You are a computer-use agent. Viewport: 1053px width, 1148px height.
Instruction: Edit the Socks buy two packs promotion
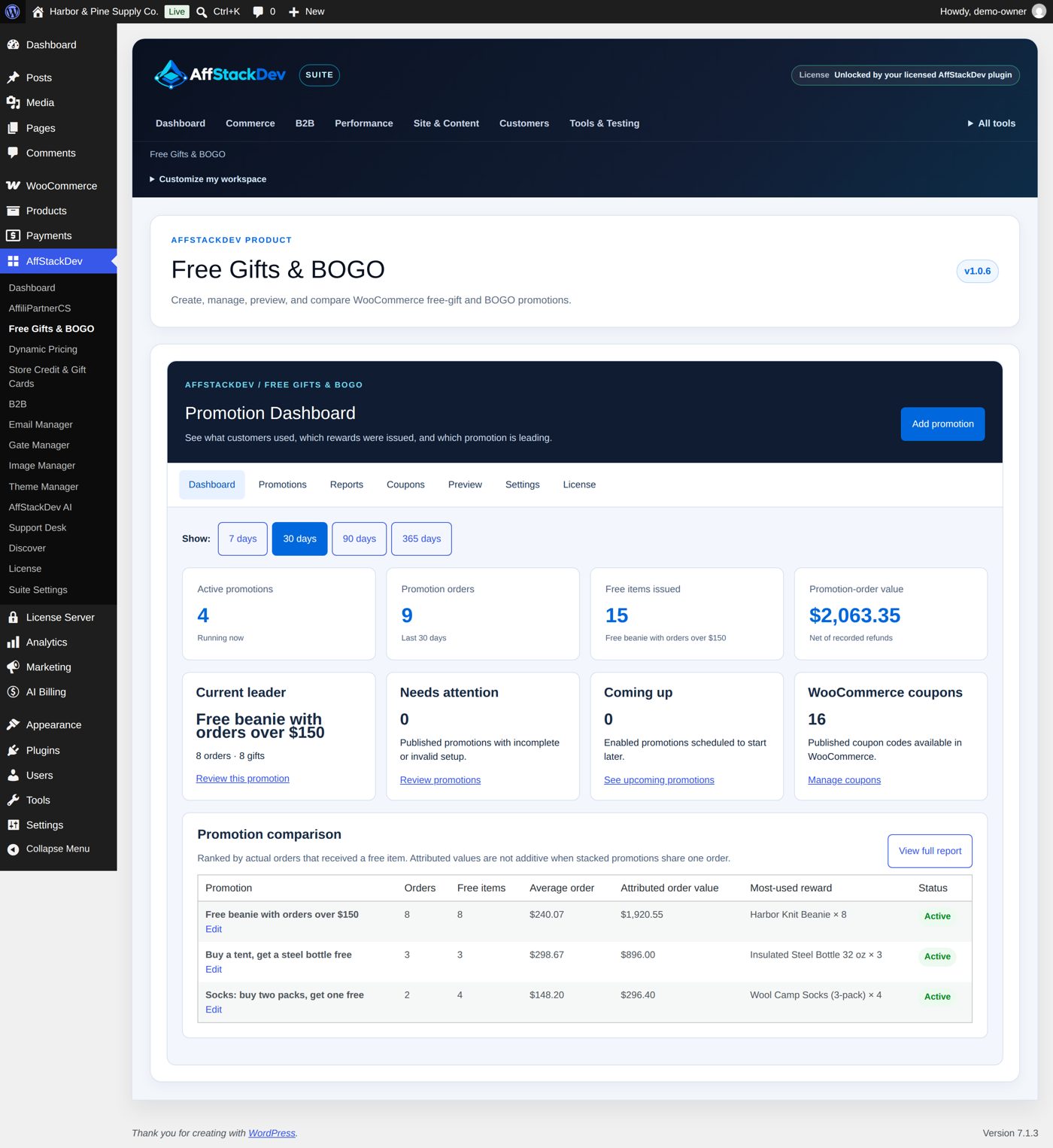tap(214, 1010)
